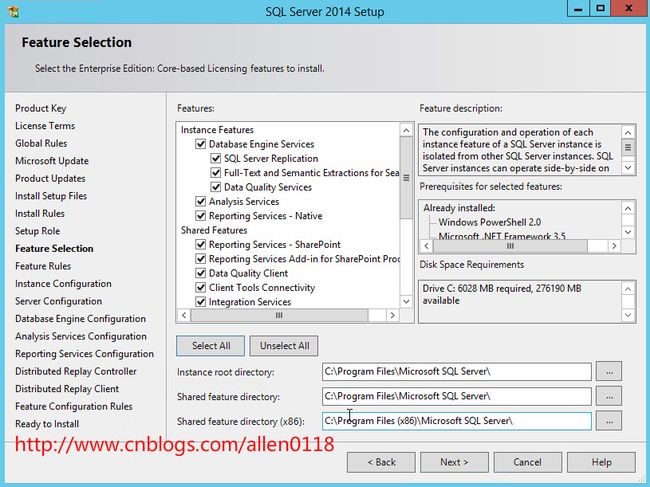Screen dimensions: 650x487
Task: Click Install Setup Files step
Action: coord(51,196)
